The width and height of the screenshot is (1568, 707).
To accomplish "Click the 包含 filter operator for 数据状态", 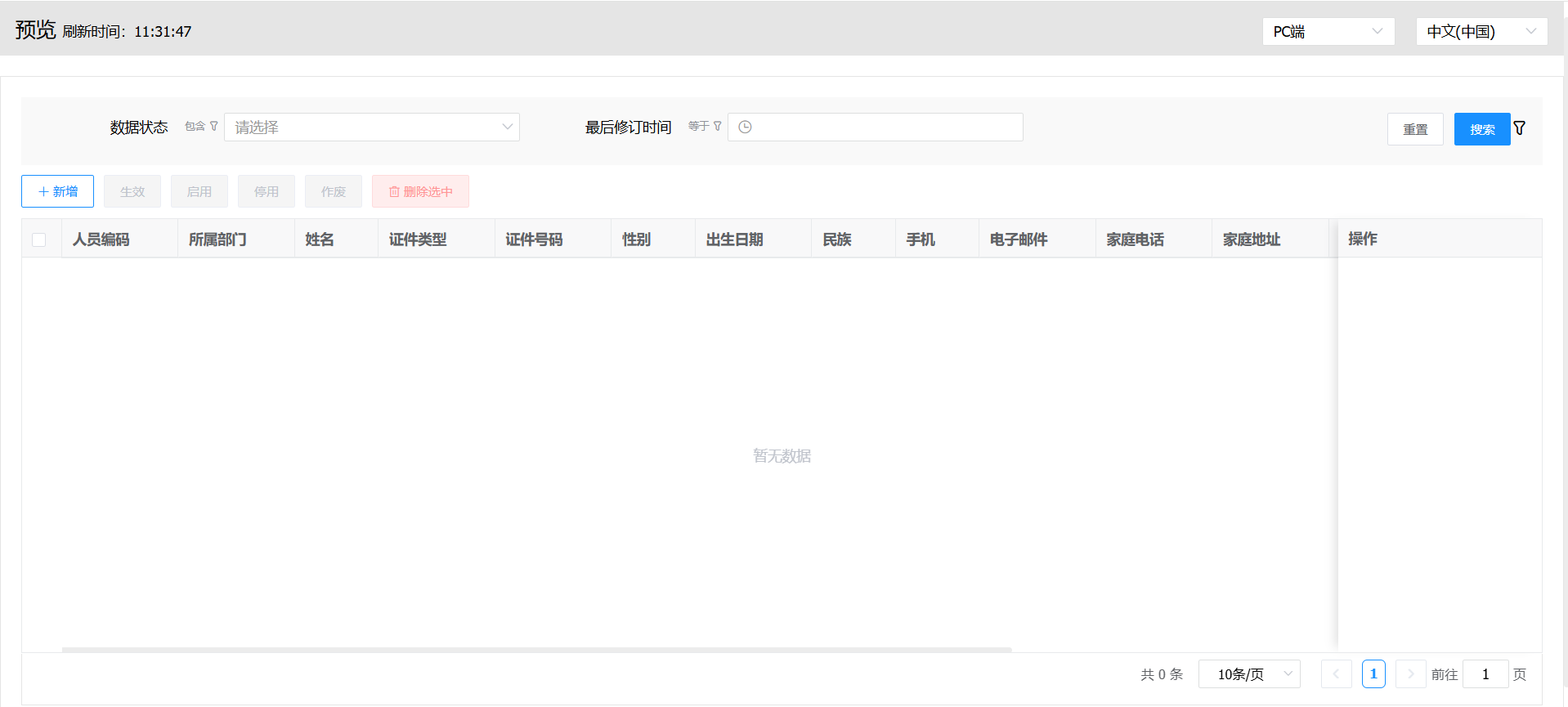I will click(201, 126).
